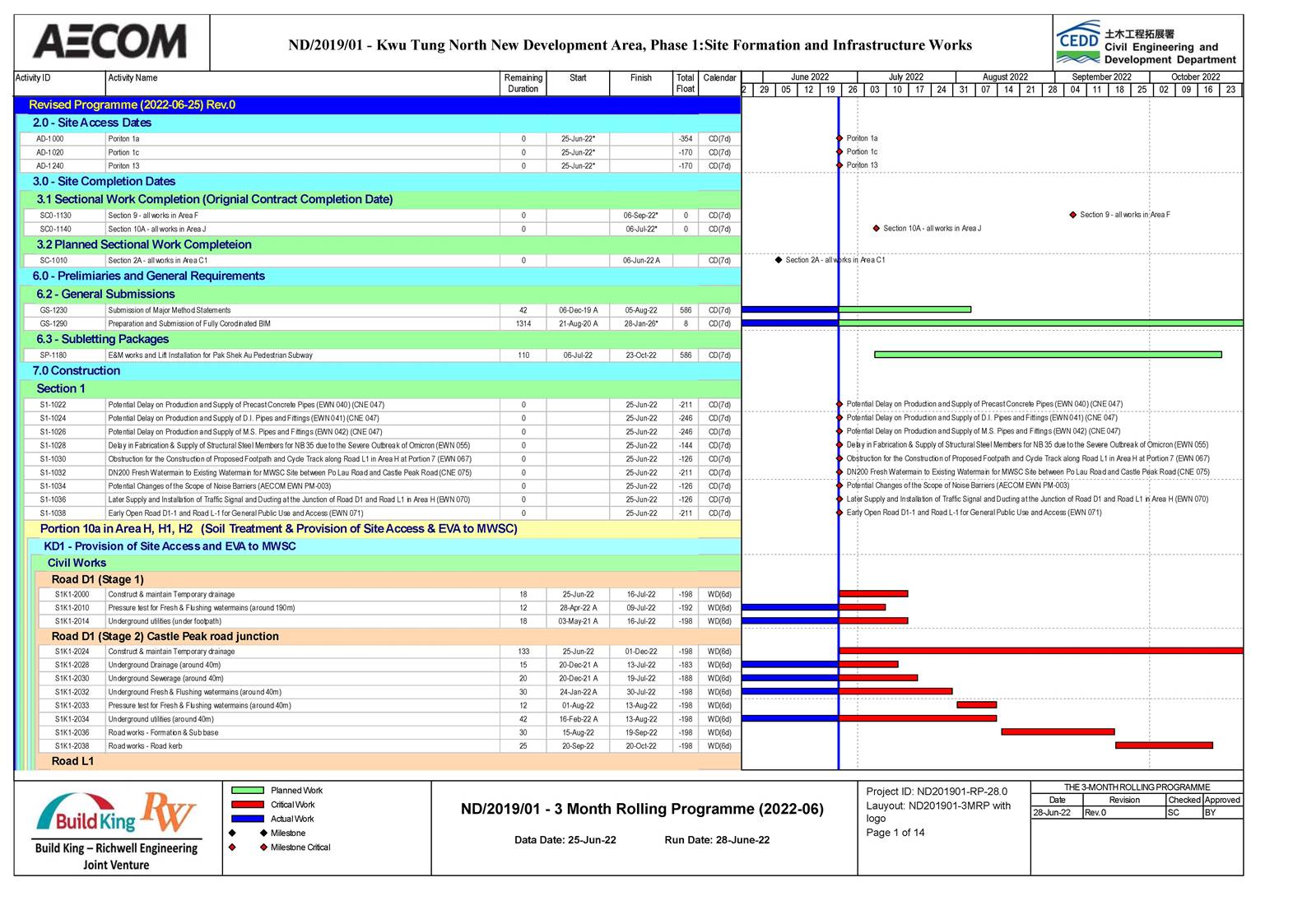Select the Road L1 group band

point(389,762)
